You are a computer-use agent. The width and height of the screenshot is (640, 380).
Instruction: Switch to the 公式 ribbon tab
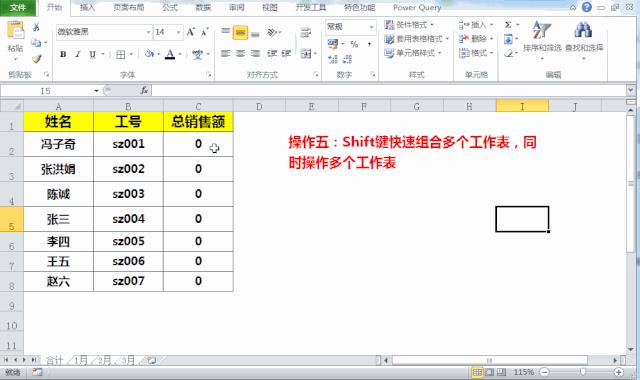[170, 7]
